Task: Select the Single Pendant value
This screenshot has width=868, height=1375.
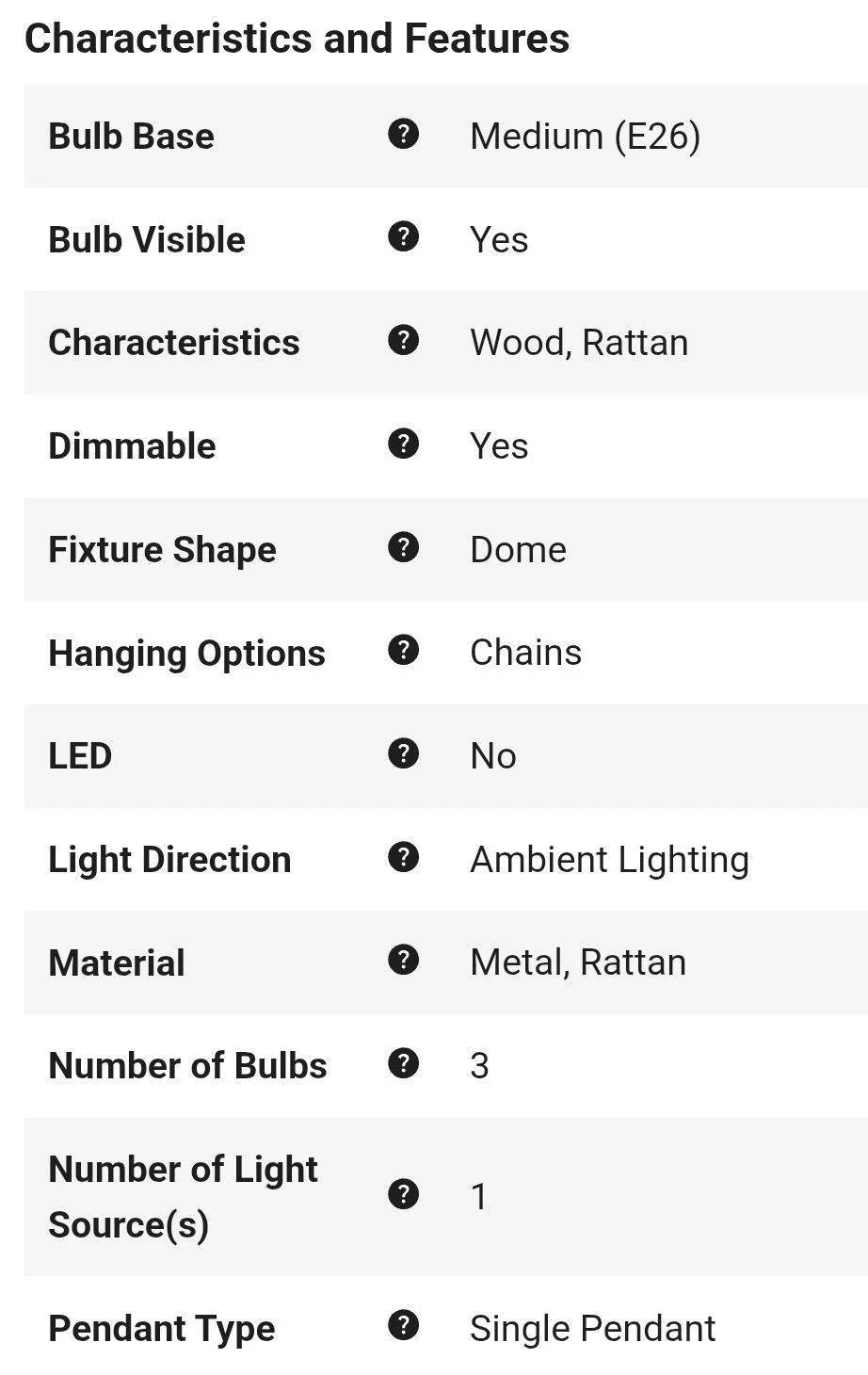Action: click(x=592, y=1329)
